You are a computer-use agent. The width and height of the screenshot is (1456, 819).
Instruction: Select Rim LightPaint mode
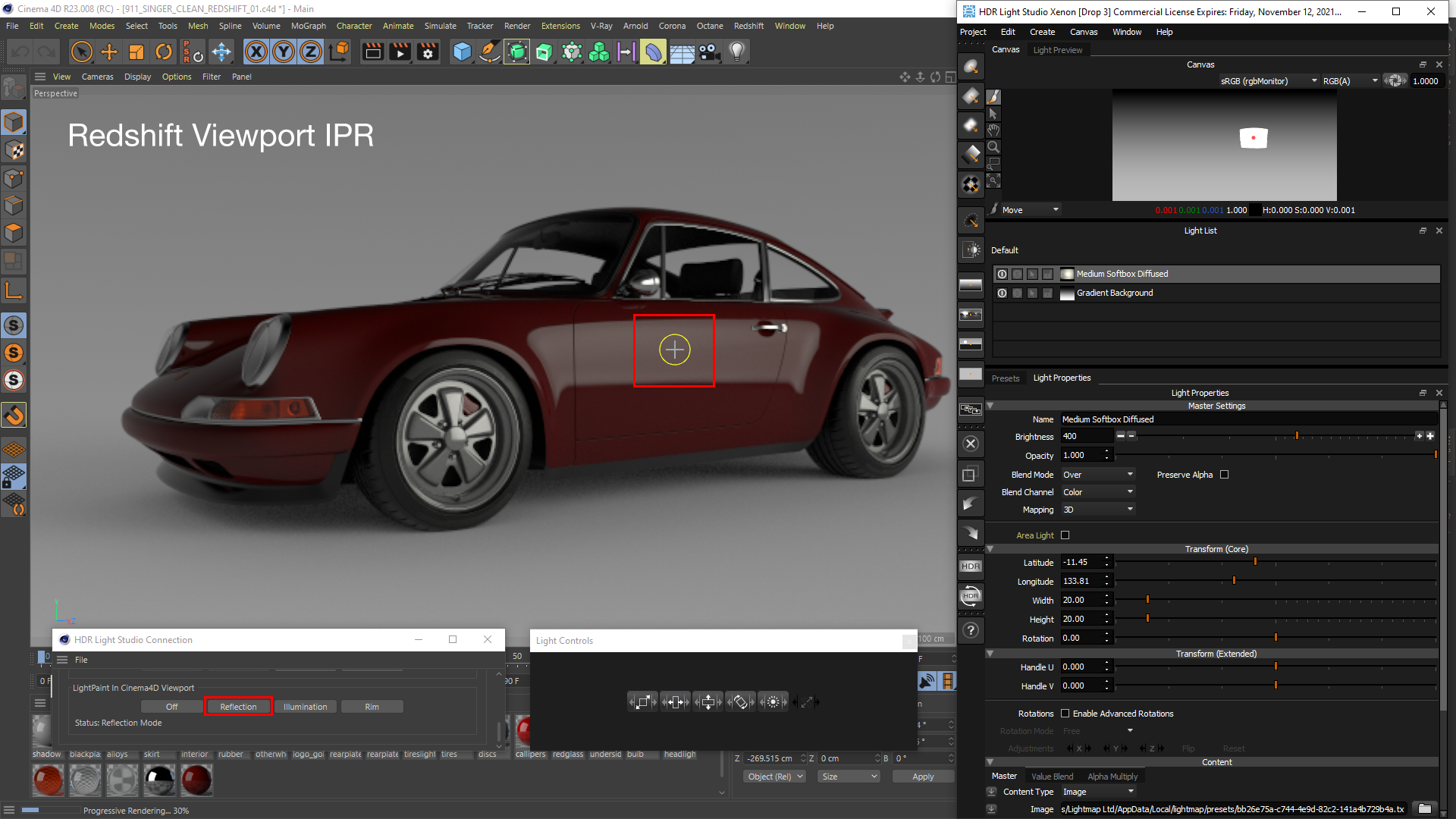(x=372, y=707)
